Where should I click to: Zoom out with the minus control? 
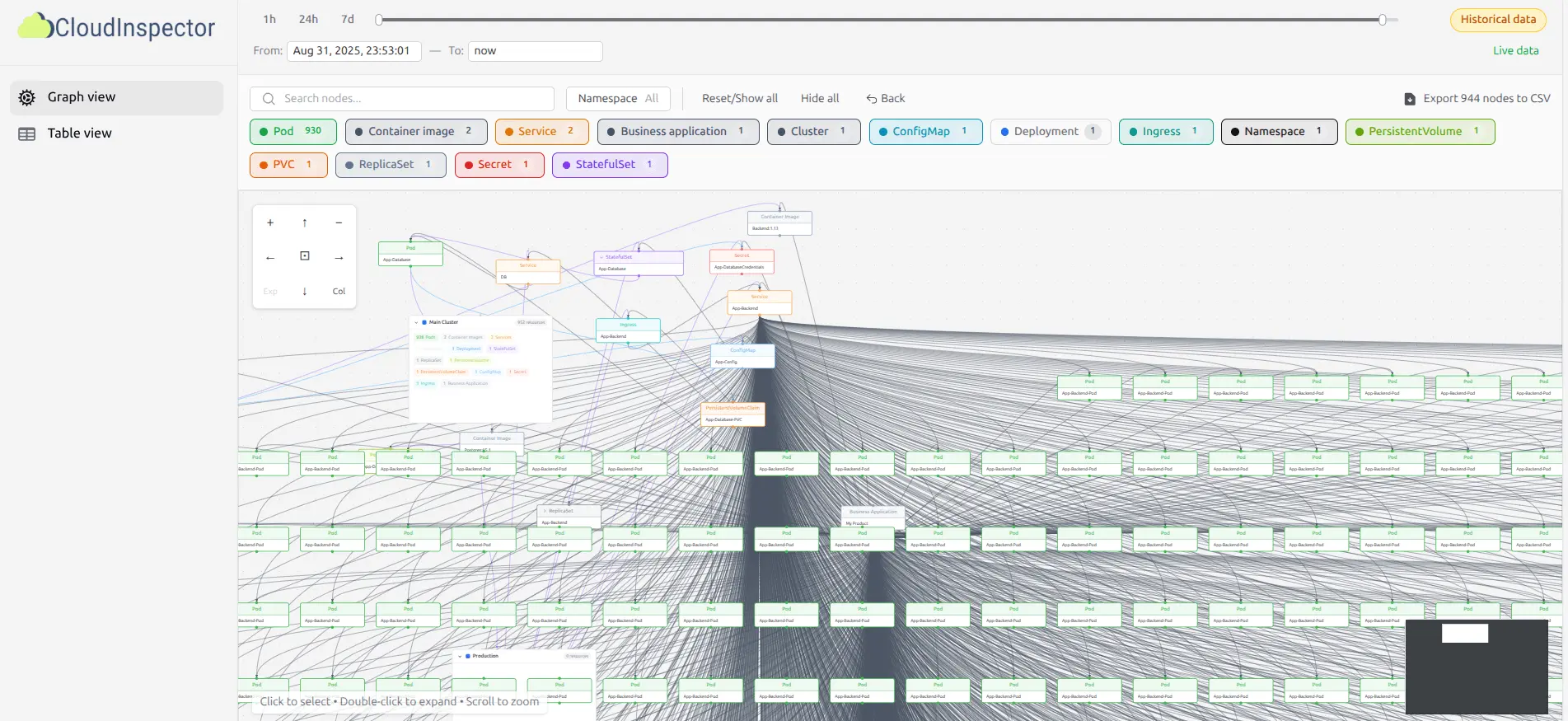point(339,222)
